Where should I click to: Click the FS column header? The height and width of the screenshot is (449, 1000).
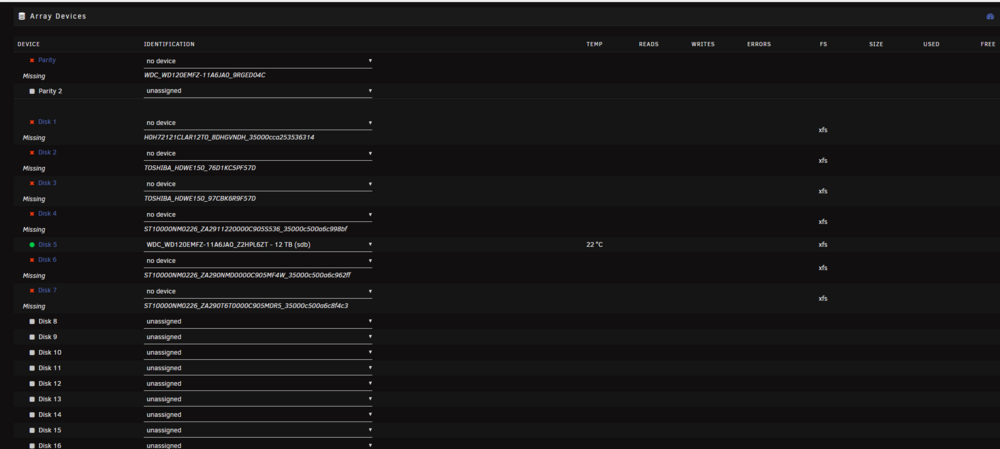tap(823, 44)
